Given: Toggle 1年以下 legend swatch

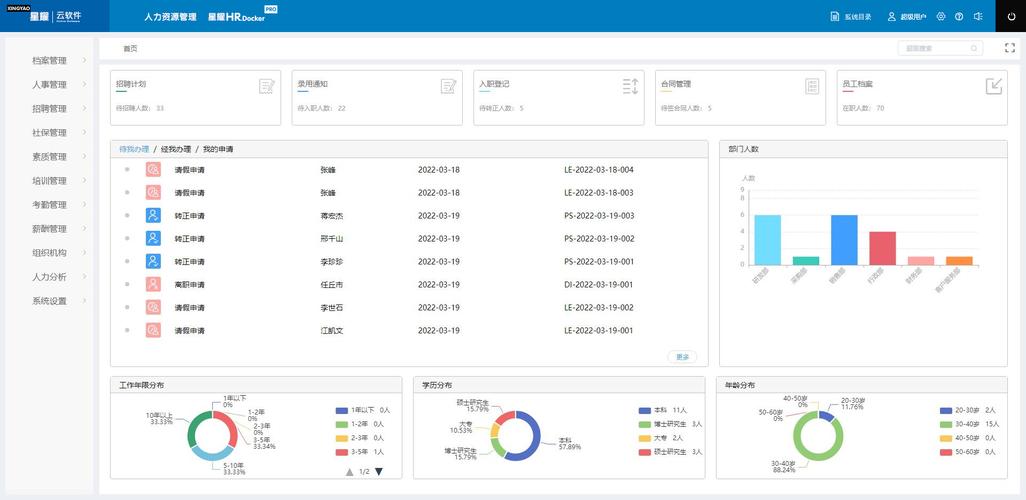Looking at the screenshot, I should point(341,410).
